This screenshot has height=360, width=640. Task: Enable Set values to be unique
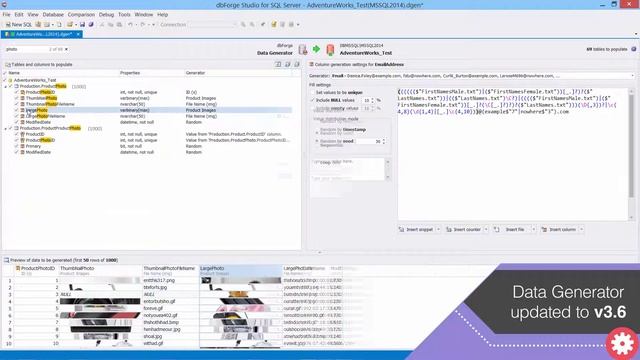tap(312, 93)
